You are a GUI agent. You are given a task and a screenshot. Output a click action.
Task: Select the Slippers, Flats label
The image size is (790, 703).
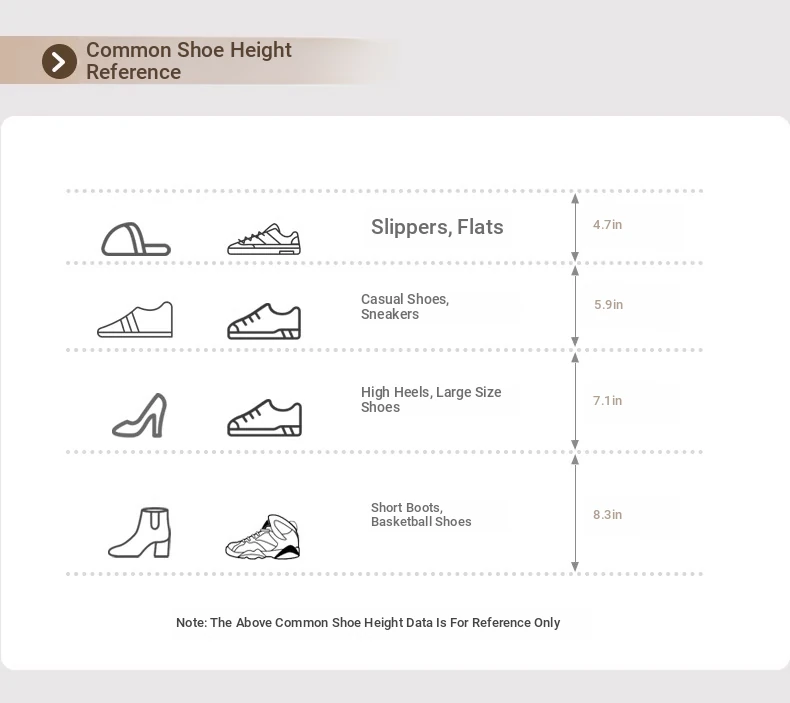437,227
